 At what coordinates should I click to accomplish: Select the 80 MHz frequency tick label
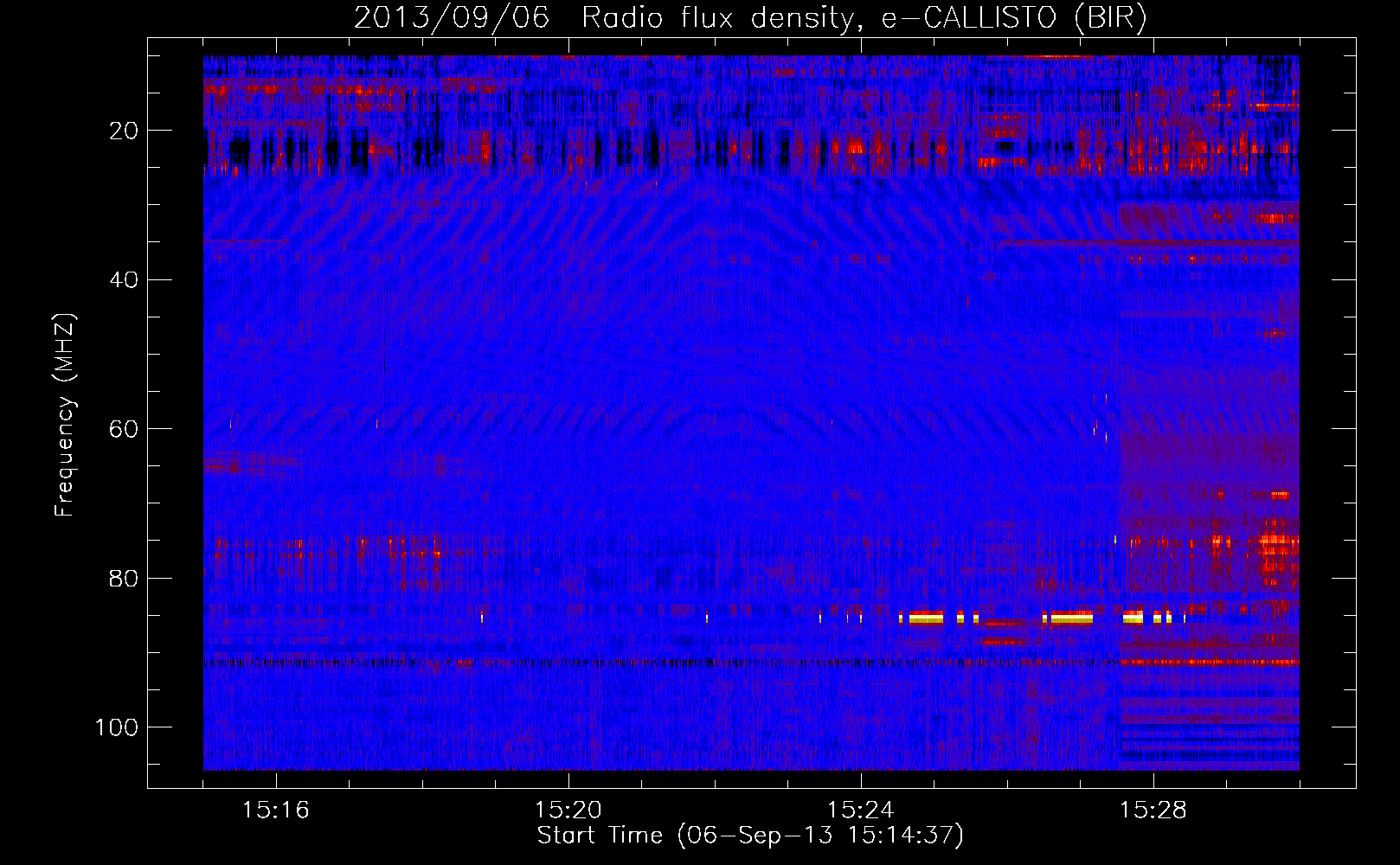pyautogui.click(x=125, y=578)
